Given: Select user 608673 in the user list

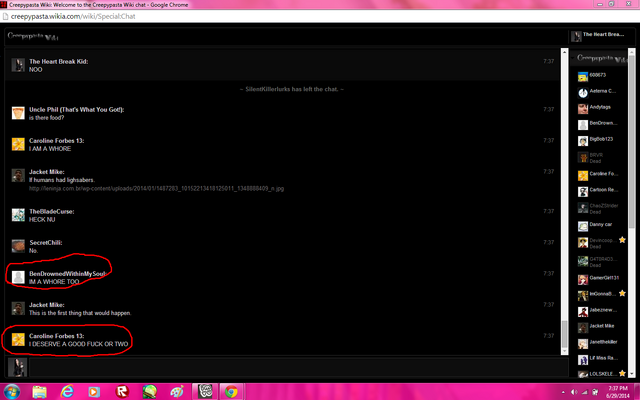Looking at the screenshot, I should 599,76.
